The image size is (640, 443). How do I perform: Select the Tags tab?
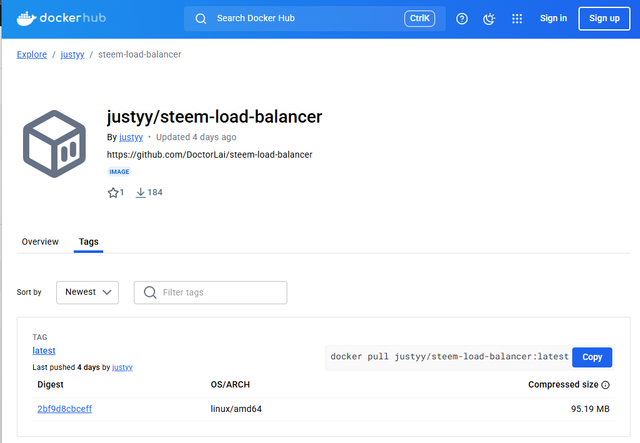point(89,242)
